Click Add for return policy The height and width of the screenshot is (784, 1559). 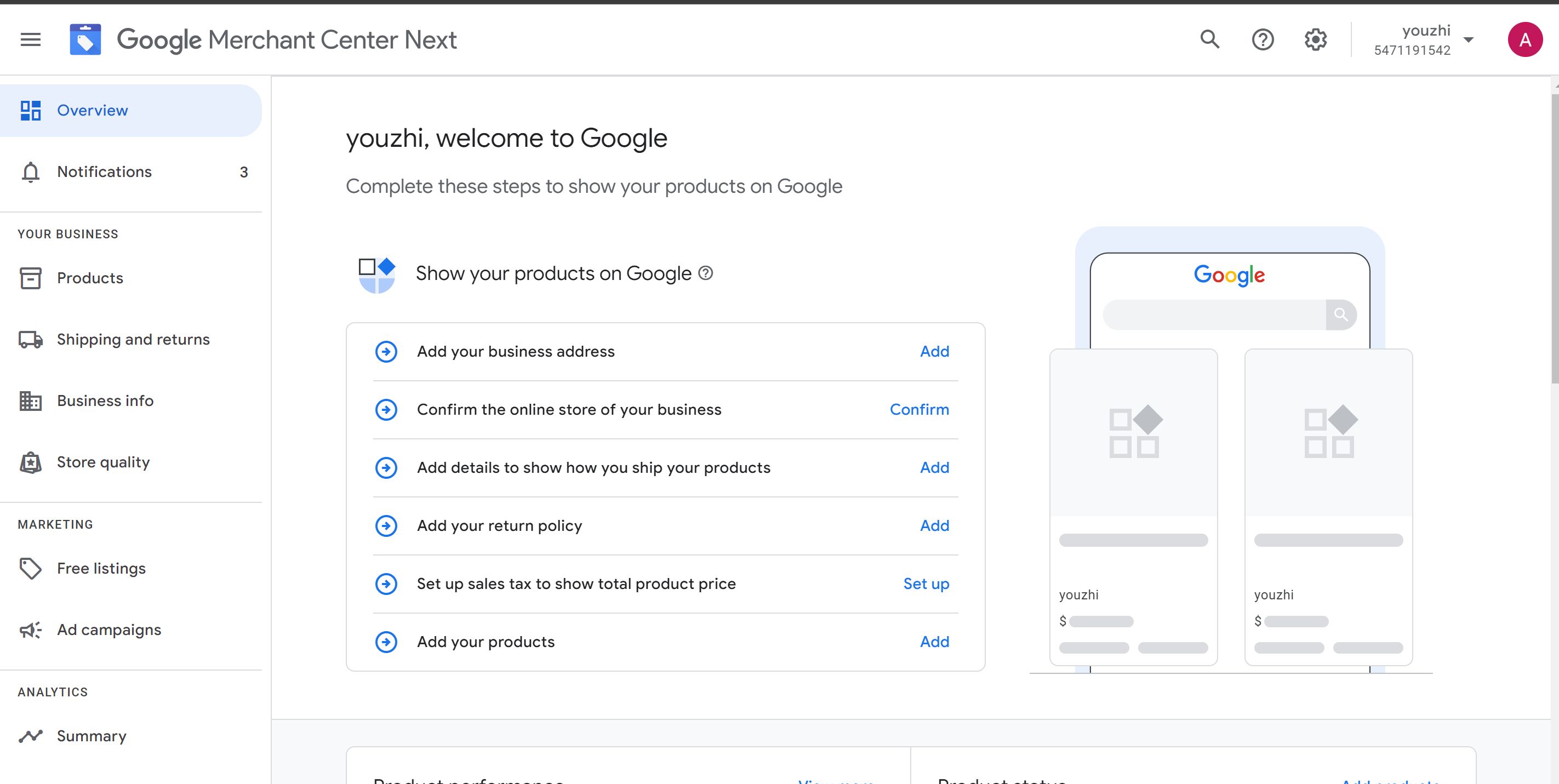(934, 526)
